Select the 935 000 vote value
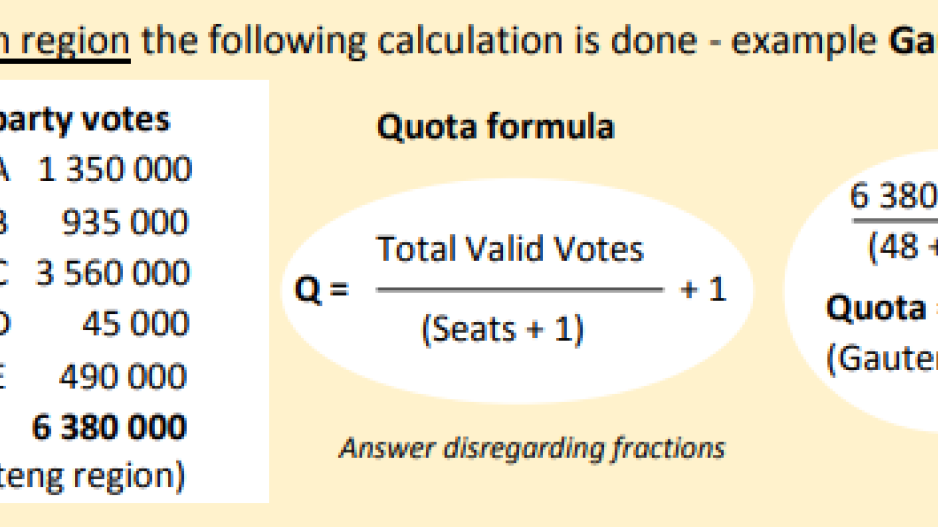The width and height of the screenshot is (938, 527). [125, 222]
